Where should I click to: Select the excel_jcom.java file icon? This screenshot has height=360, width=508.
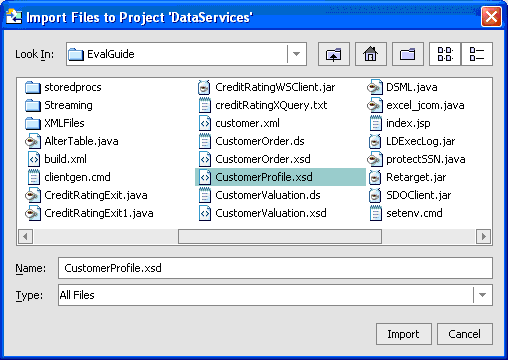click(x=375, y=105)
